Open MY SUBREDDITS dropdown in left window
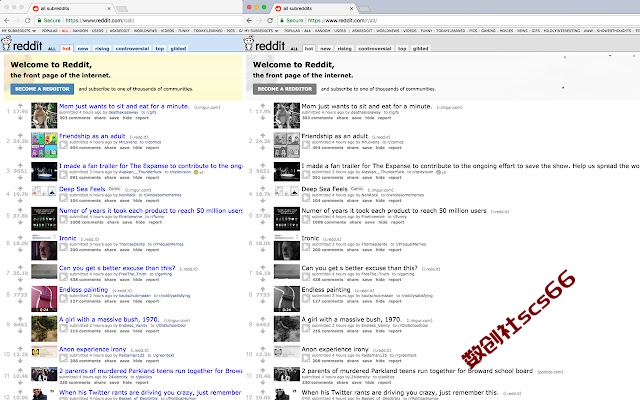The image size is (640, 400). (x=19, y=31)
